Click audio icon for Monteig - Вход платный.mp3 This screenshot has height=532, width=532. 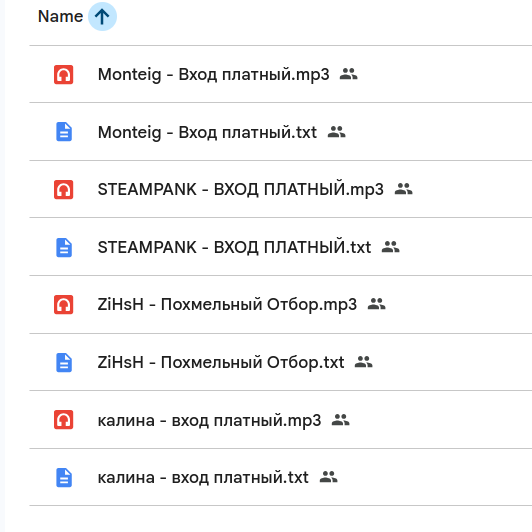click(x=63, y=74)
